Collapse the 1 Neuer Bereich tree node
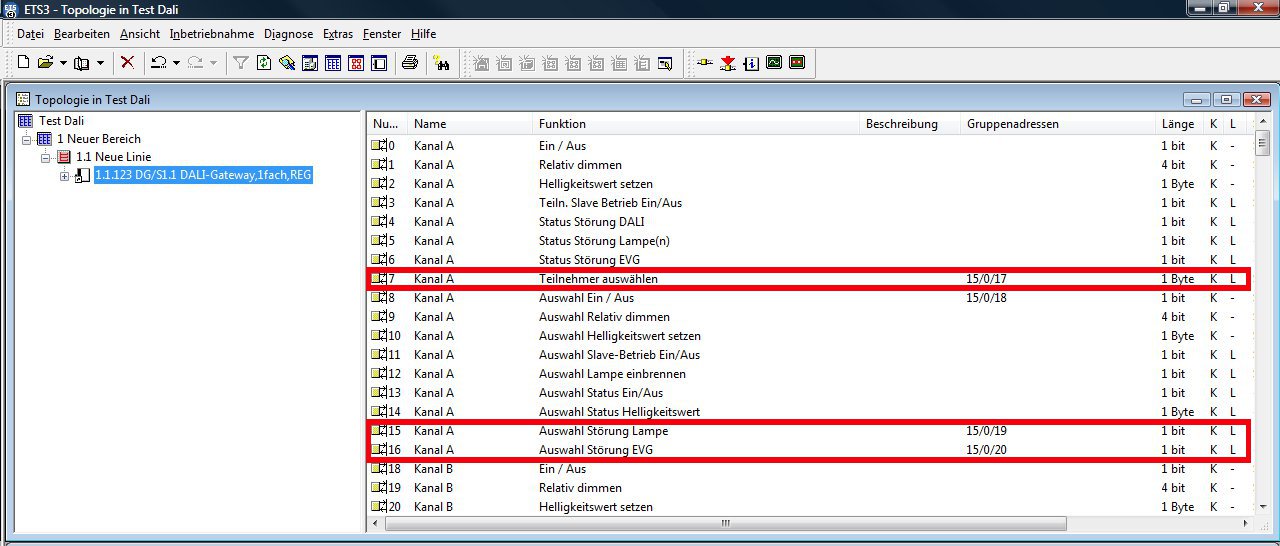1280x546 pixels. pos(27,139)
